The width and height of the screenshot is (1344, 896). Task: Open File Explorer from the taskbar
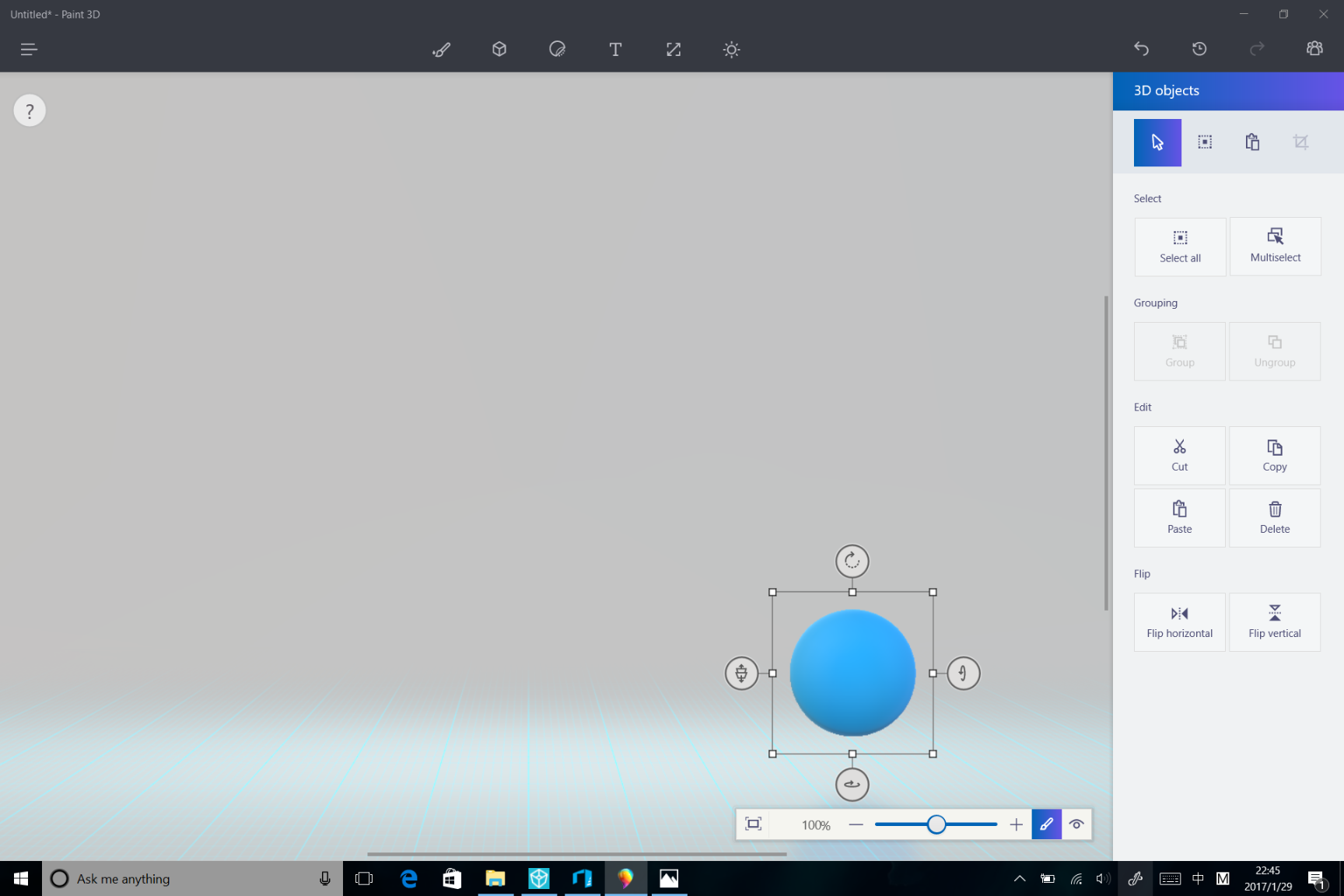click(495, 879)
